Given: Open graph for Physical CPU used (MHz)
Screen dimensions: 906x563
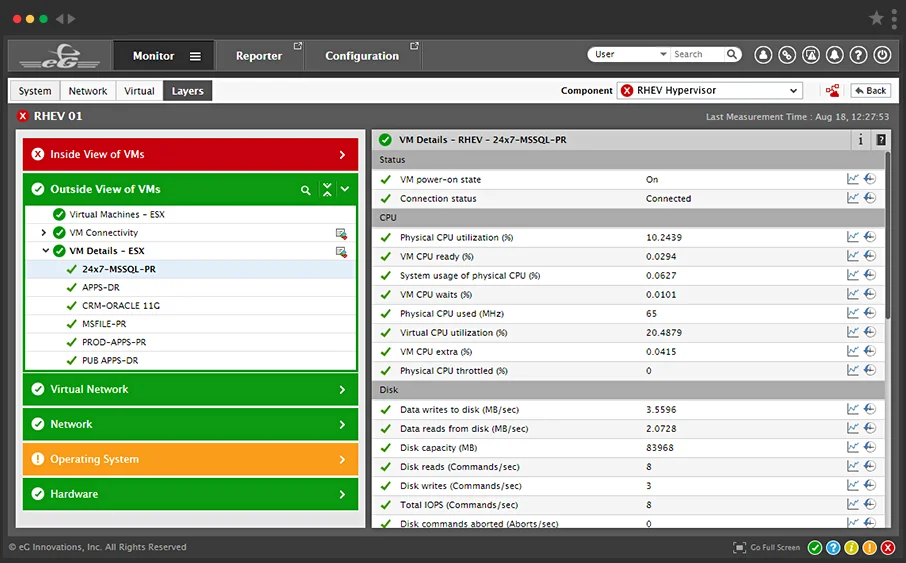Looking at the screenshot, I should (x=852, y=313).
